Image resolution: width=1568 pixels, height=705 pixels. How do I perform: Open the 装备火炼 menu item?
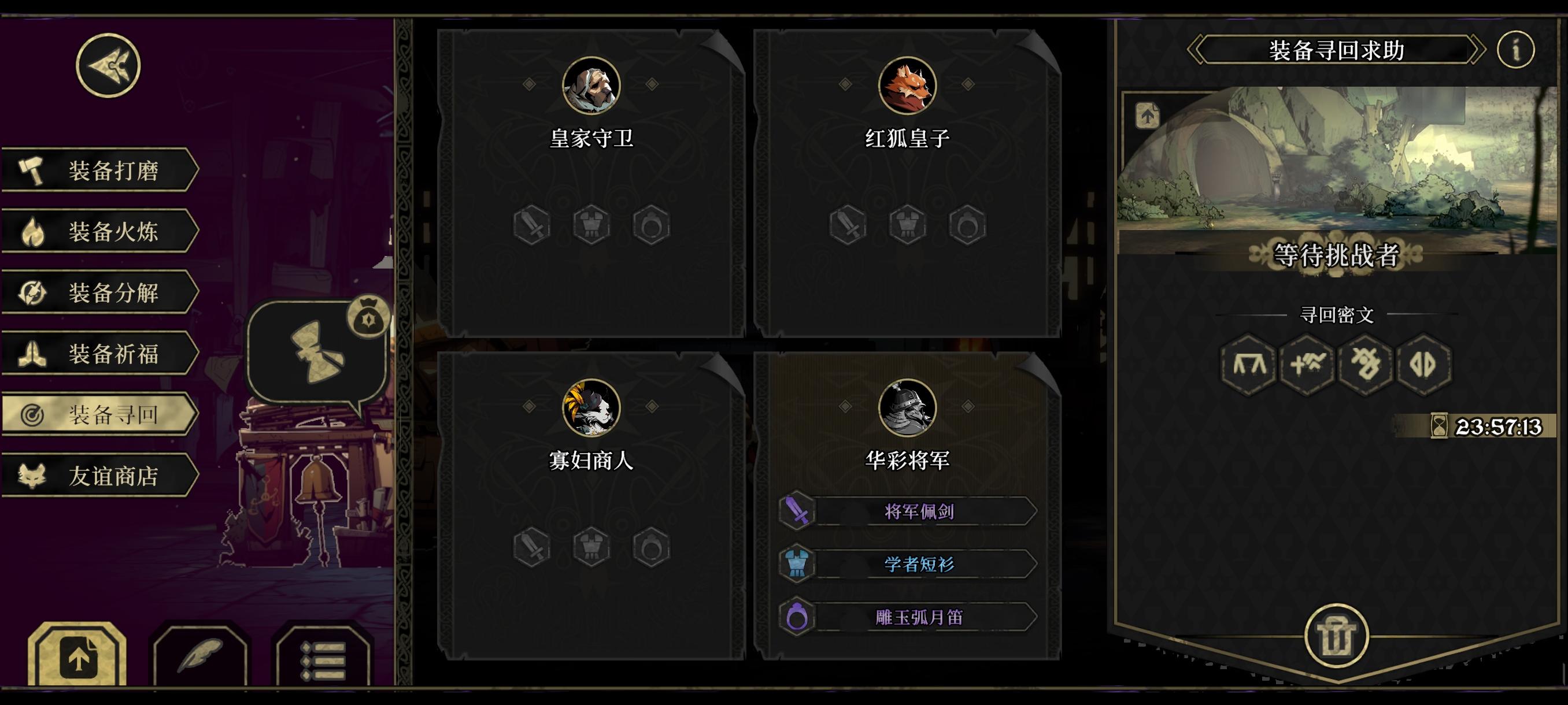click(x=101, y=231)
